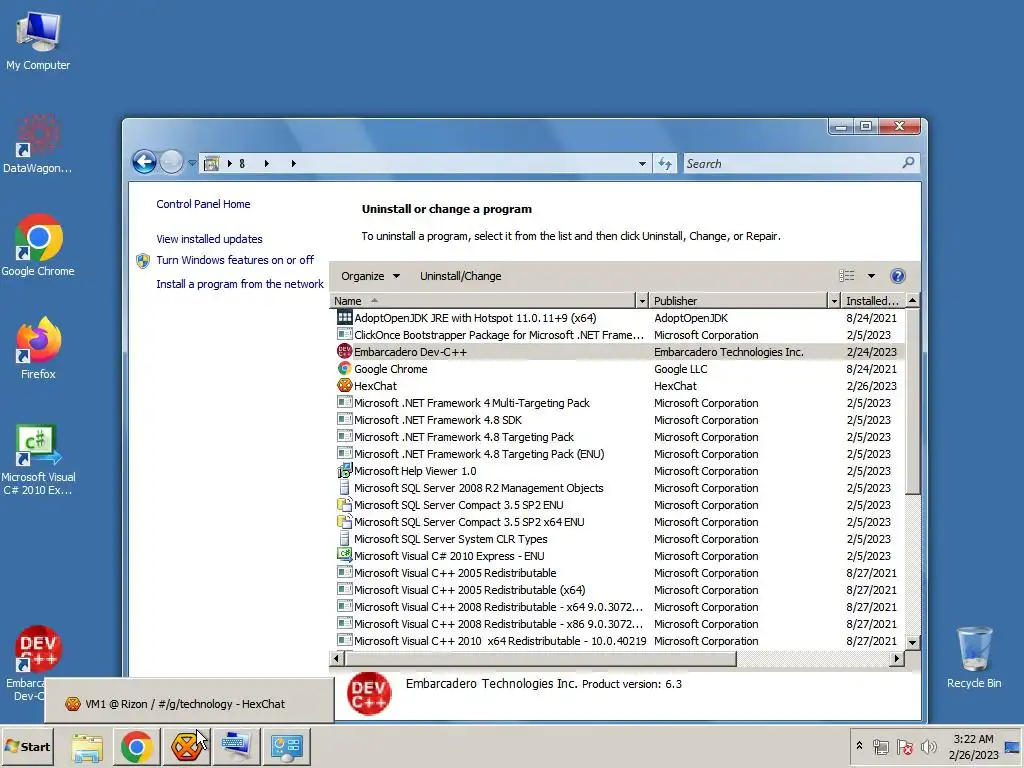
Task: Click the vertical scrollbar down arrow
Action: [912, 643]
